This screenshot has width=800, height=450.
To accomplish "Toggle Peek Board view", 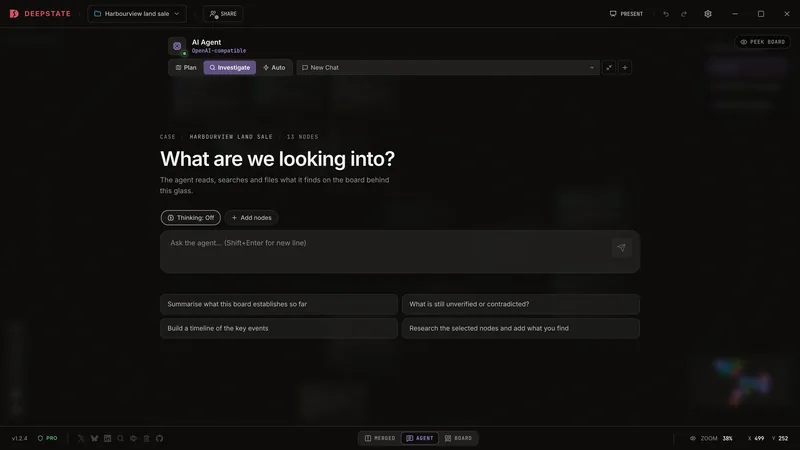I will [763, 42].
